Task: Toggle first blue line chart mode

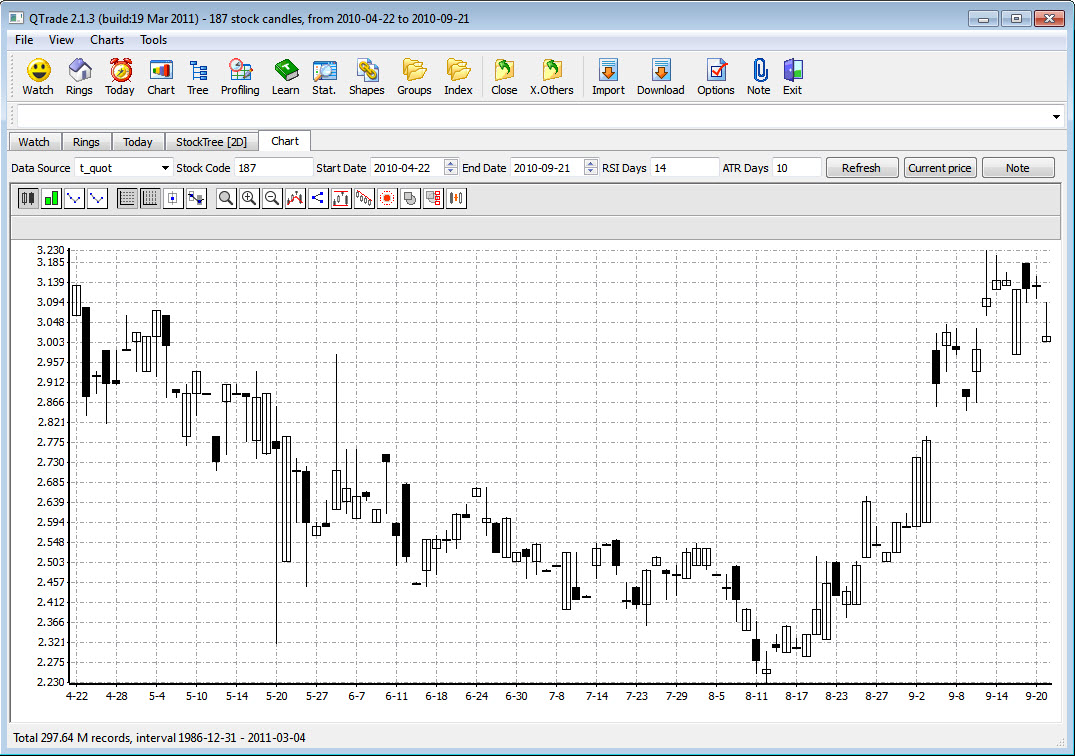Action: click(x=74, y=199)
